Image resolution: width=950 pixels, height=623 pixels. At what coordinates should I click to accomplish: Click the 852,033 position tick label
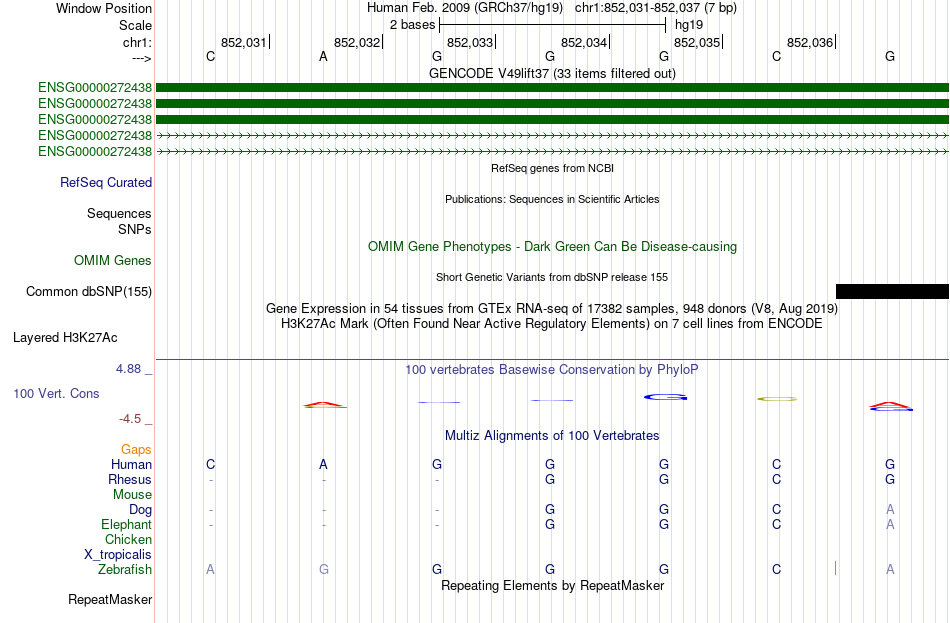click(x=470, y=42)
